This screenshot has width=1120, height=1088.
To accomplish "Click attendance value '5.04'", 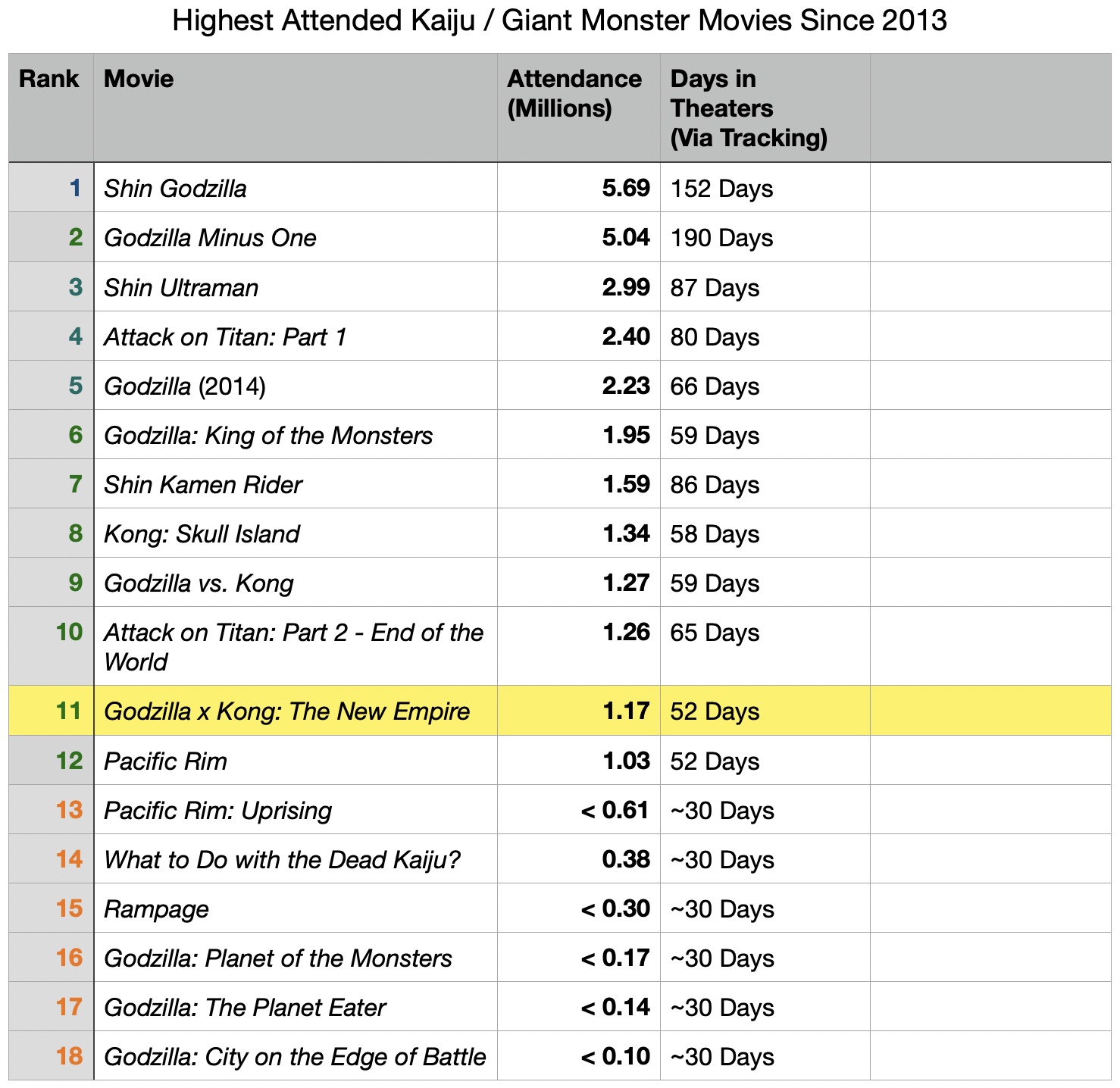I will coord(626,237).
